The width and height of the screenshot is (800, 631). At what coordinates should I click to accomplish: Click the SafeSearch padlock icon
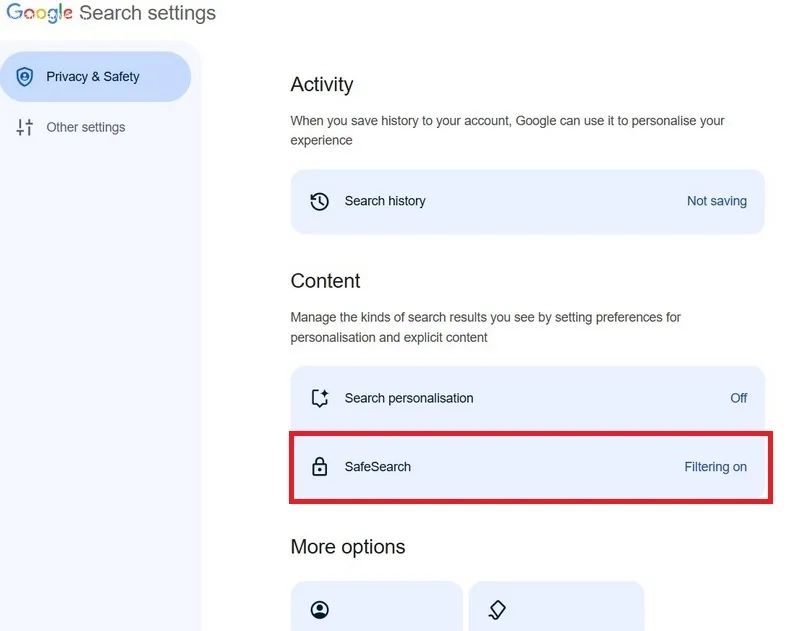319,466
